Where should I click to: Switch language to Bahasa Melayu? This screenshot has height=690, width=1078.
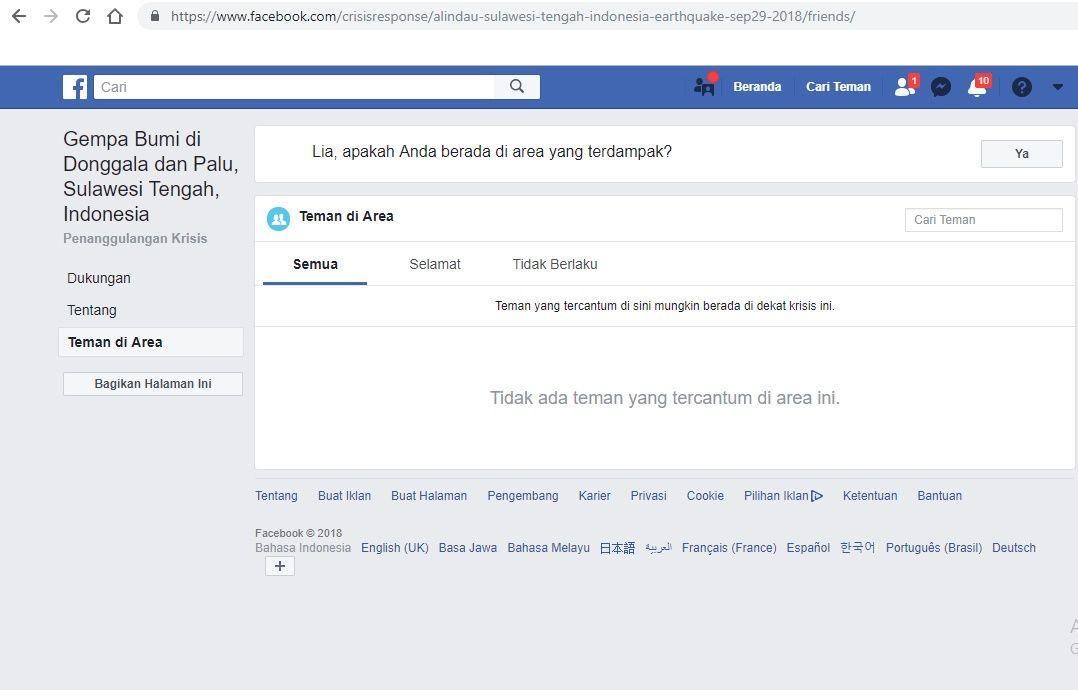(549, 548)
